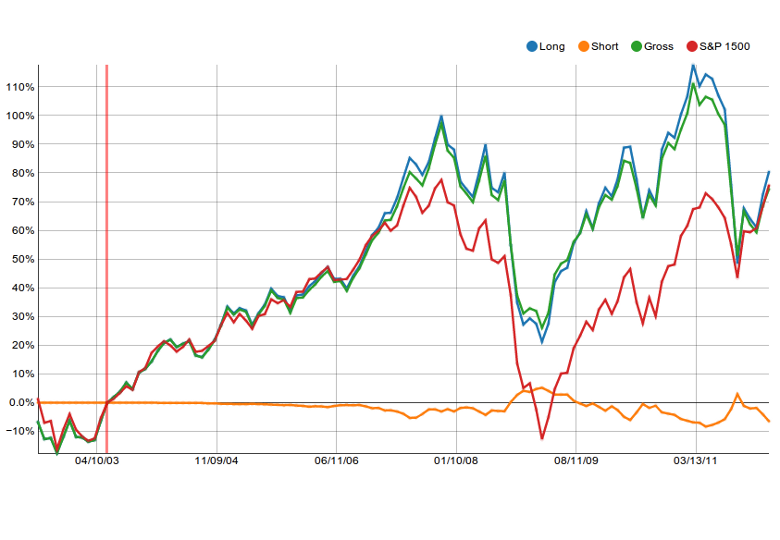The image size is (780, 540).
Task: Click the 110% y-axis label
Action: pyautogui.click(x=20, y=87)
